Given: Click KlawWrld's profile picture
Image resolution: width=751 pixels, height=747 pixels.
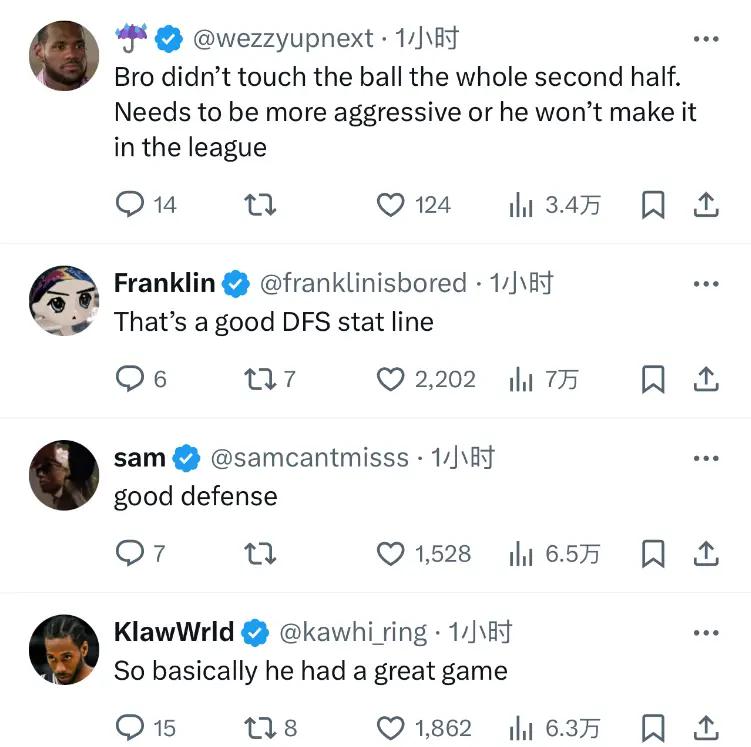Looking at the screenshot, I should pyautogui.click(x=63, y=649).
